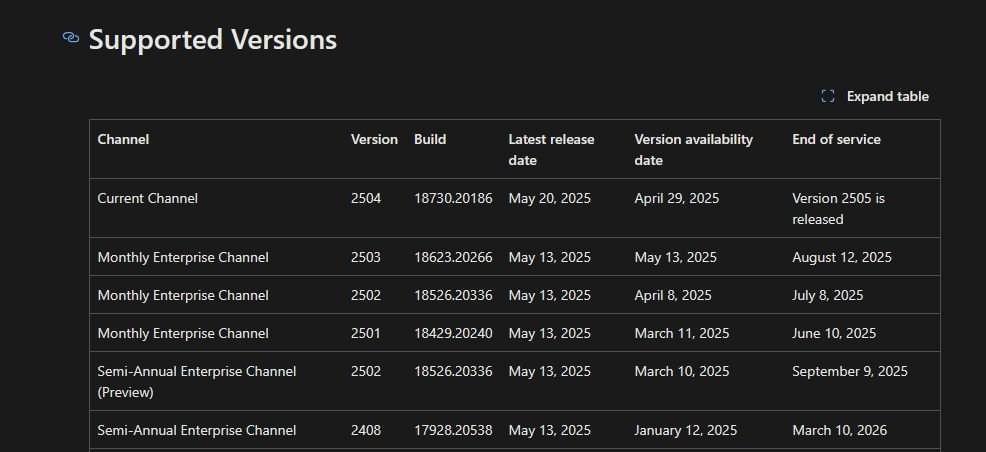Image resolution: width=986 pixels, height=452 pixels.
Task: Click the July 8, 2025 end of service date
Action: point(828,295)
